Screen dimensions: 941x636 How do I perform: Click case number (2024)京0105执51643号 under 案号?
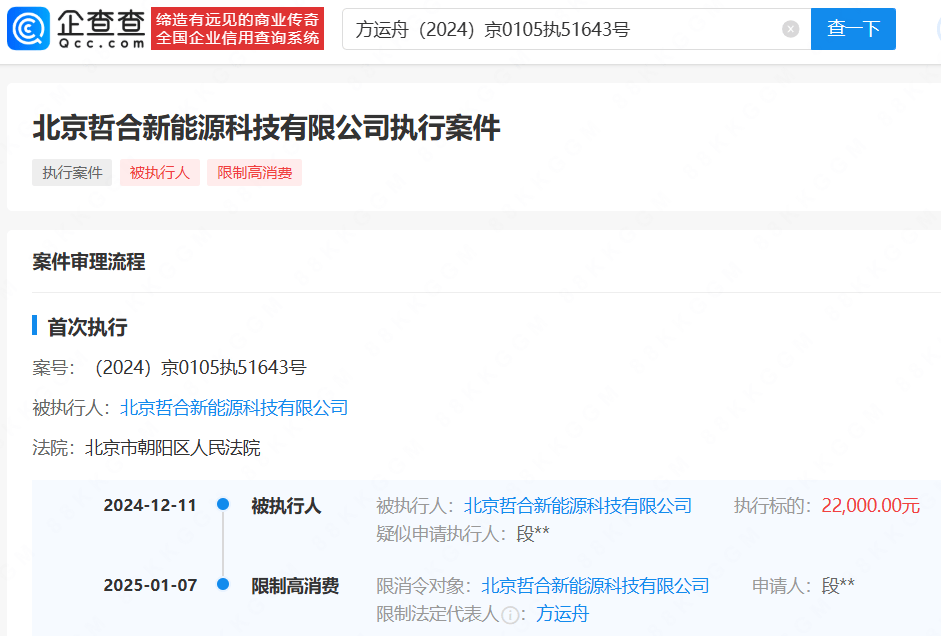pyautogui.click(x=200, y=368)
